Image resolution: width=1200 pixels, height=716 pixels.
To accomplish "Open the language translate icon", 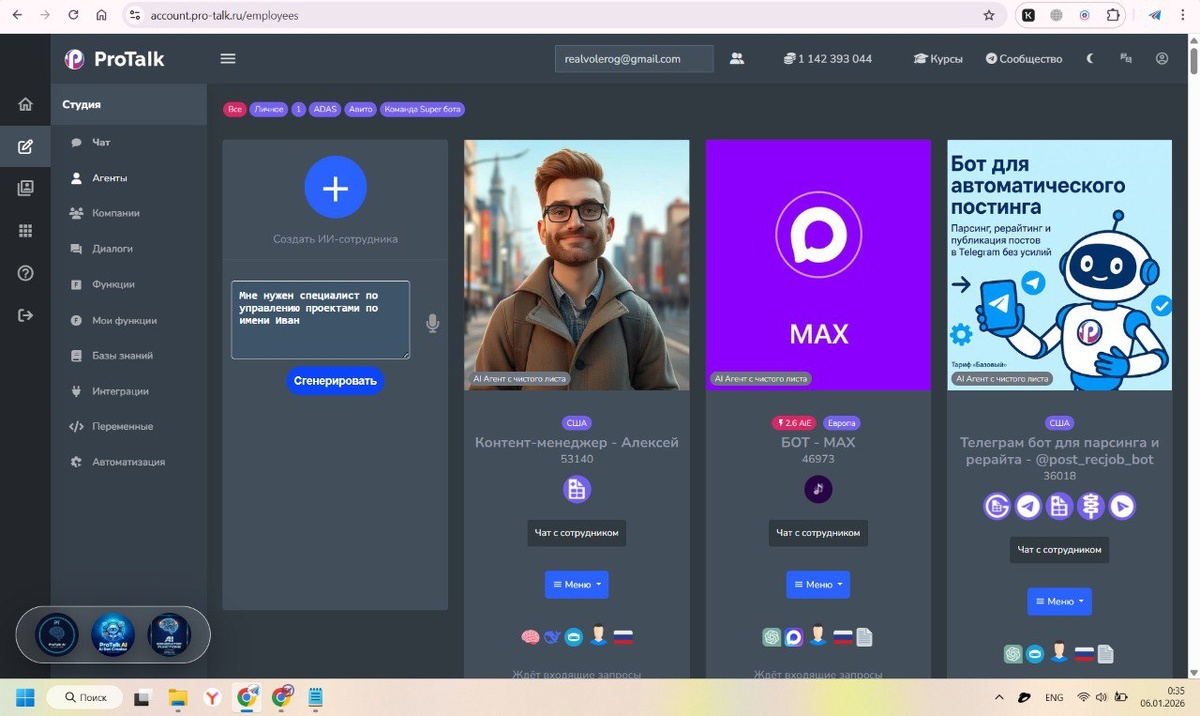I will [1126, 59].
